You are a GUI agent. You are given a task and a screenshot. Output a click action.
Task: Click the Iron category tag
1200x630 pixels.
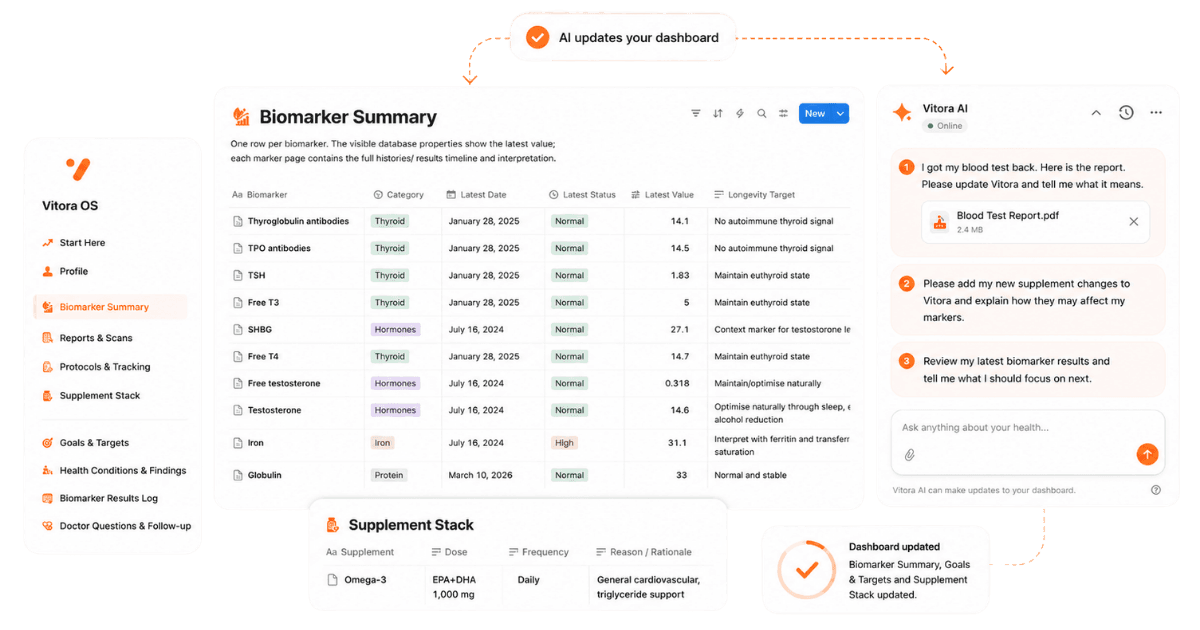pyautogui.click(x=382, y=443)
